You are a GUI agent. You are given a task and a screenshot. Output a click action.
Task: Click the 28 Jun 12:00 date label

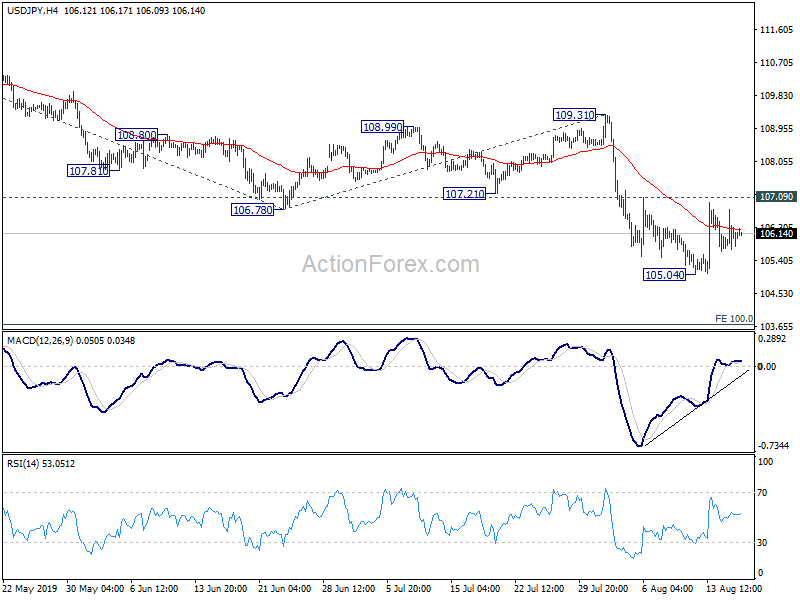[349, 589]
